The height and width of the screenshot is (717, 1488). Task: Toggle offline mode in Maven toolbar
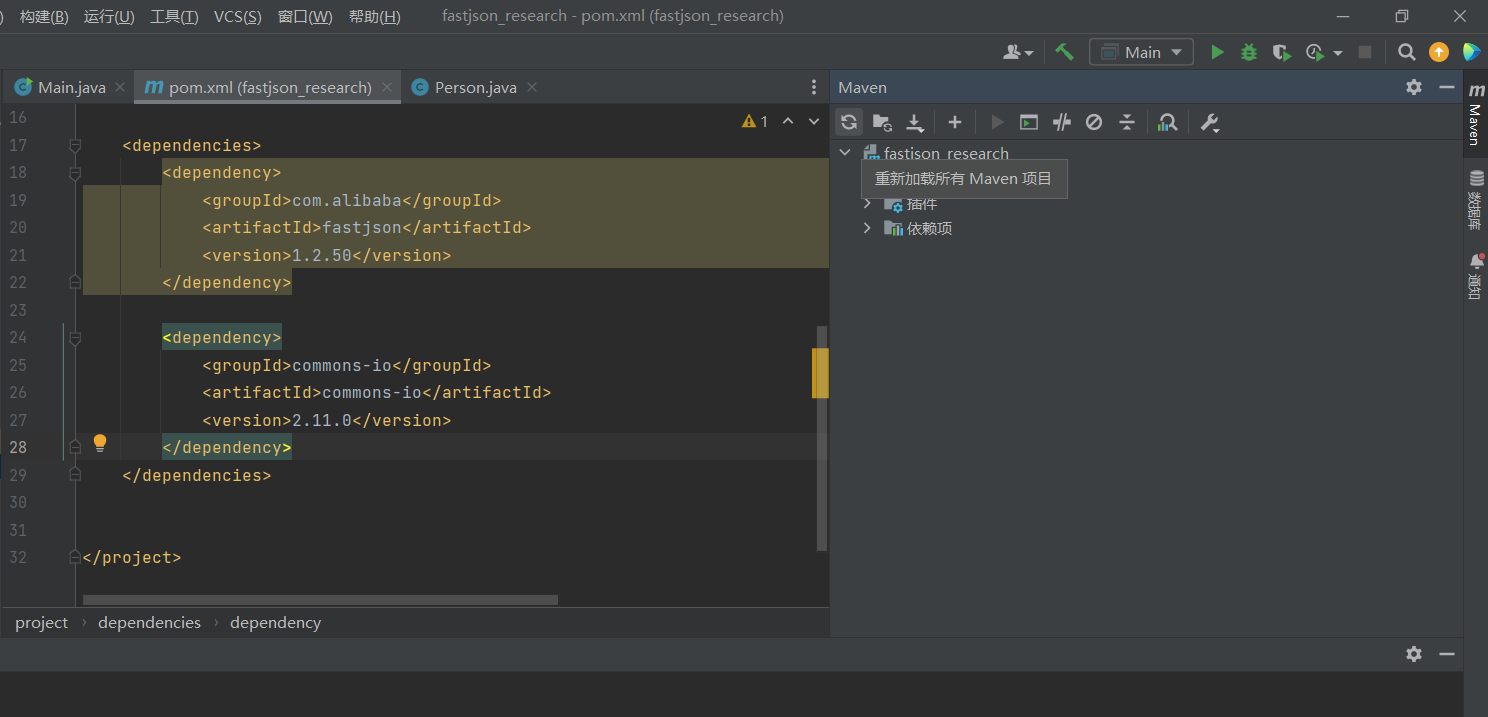tap(1093, 122)
